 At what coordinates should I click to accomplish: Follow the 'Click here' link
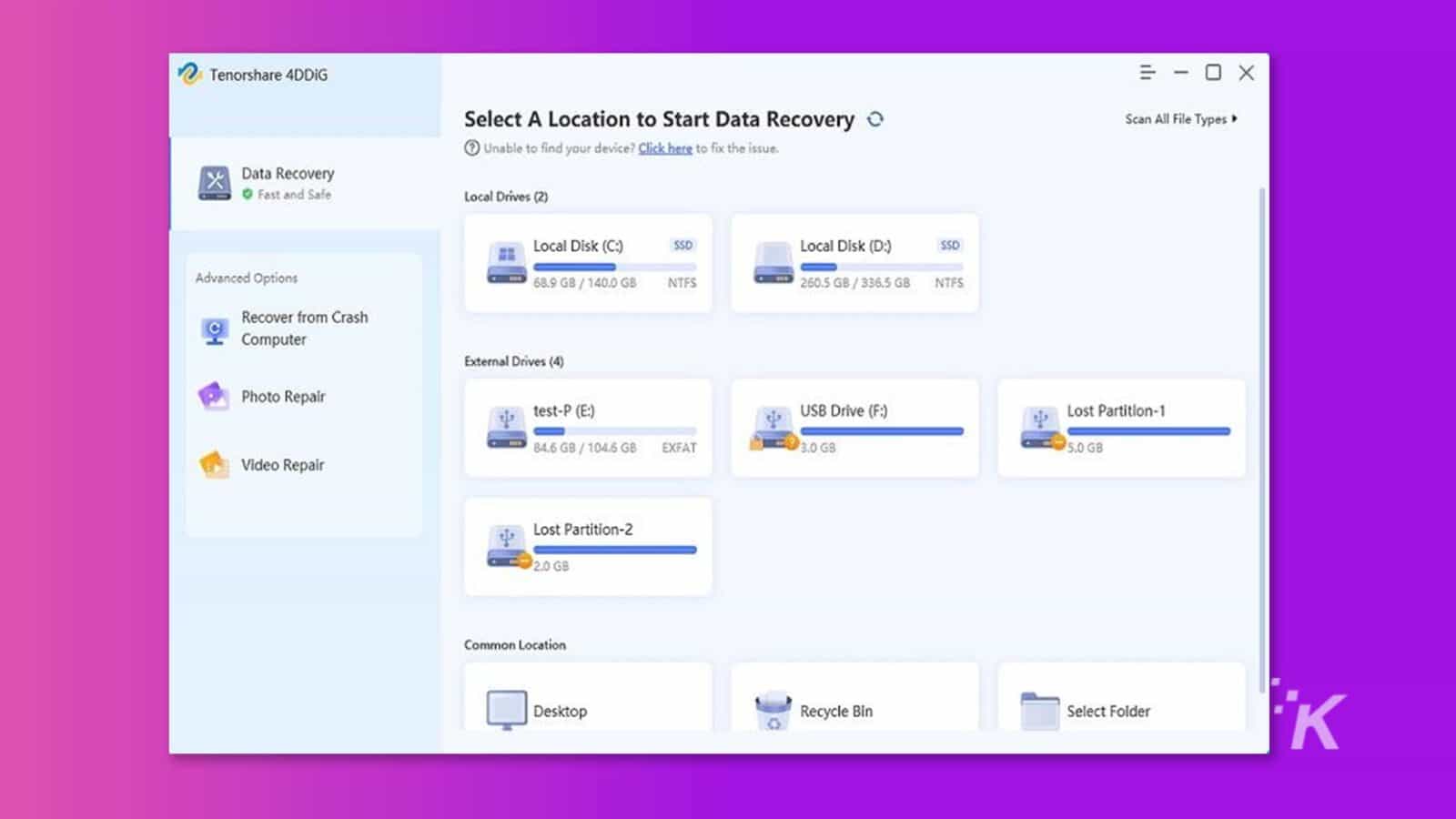(665, 148)
